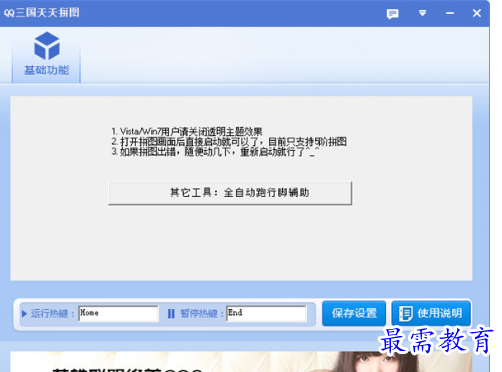The width and height of the screenshot is (502, 372).
Task: Click 其它工具：全自动跑行脚辅助 button
Action: click(230, 193)
